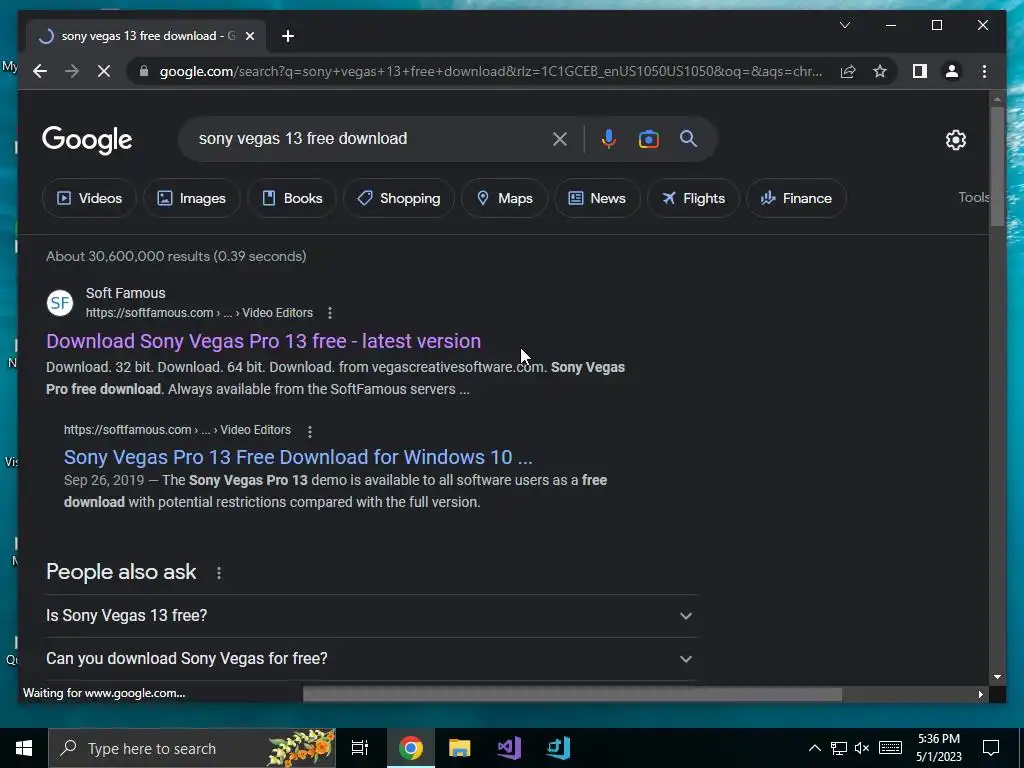Click the horizontal scrollbar thumb
The height and width of the screenshot is (768, 1024).
pos(572,694)
